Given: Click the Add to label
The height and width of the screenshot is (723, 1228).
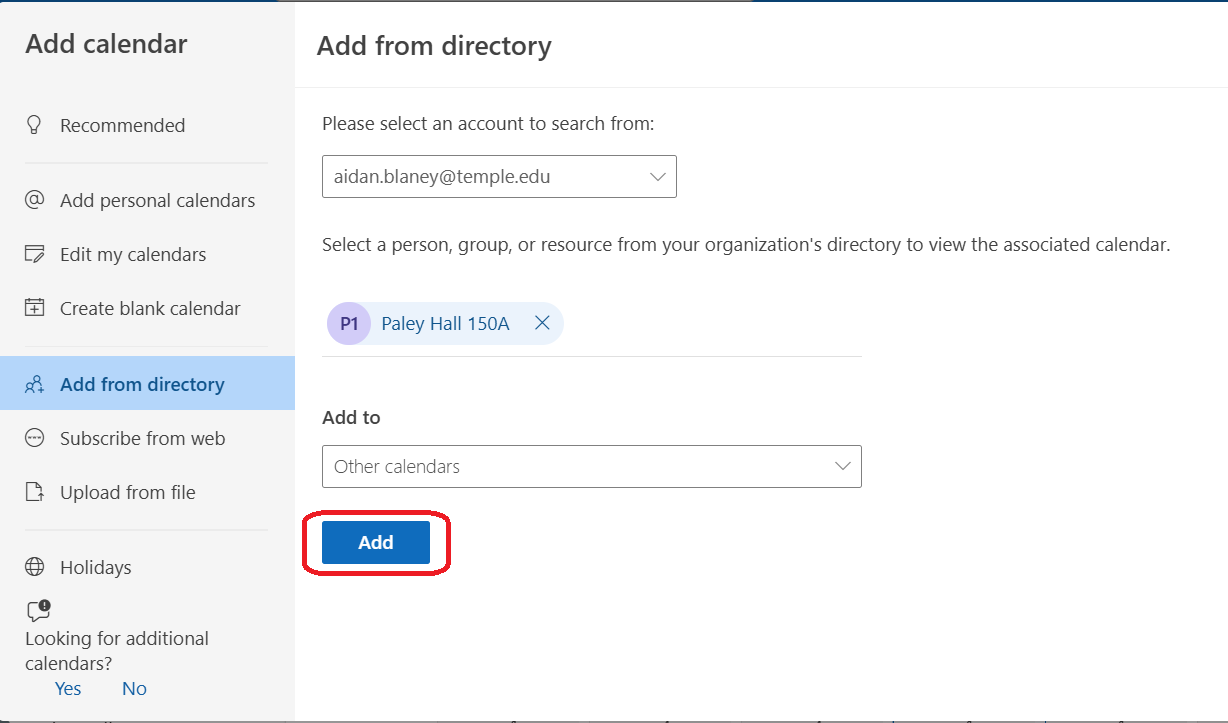Looking at the screenshot, I should click(x=351, y=417).
